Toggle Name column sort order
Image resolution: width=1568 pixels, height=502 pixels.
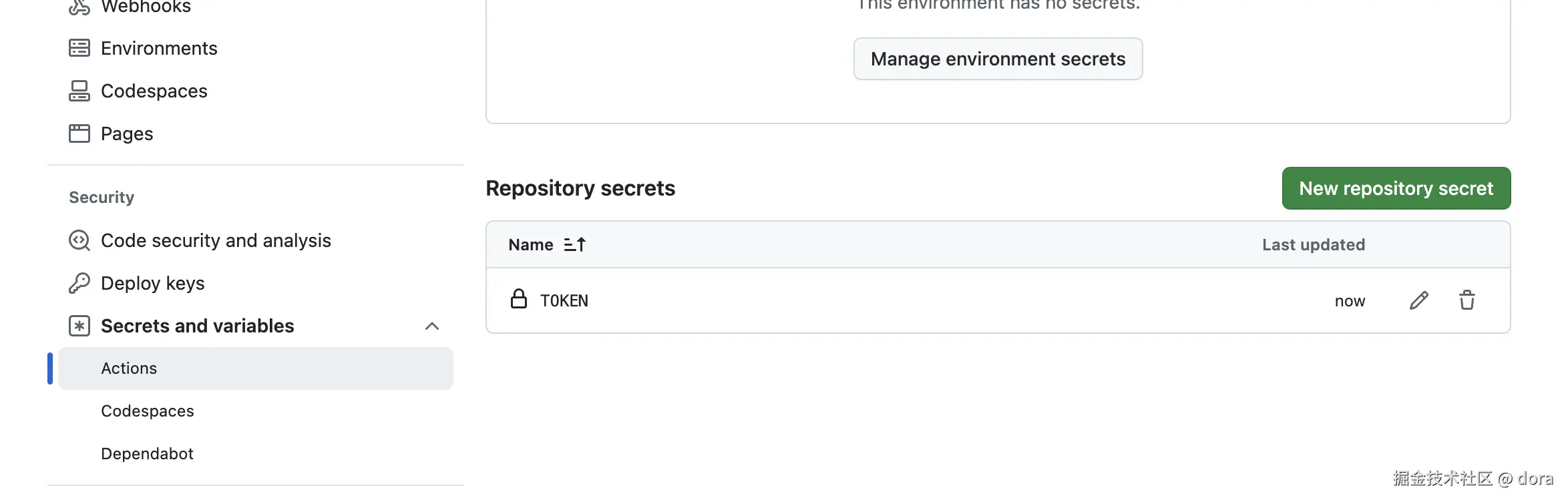click(x=574, y=245)
